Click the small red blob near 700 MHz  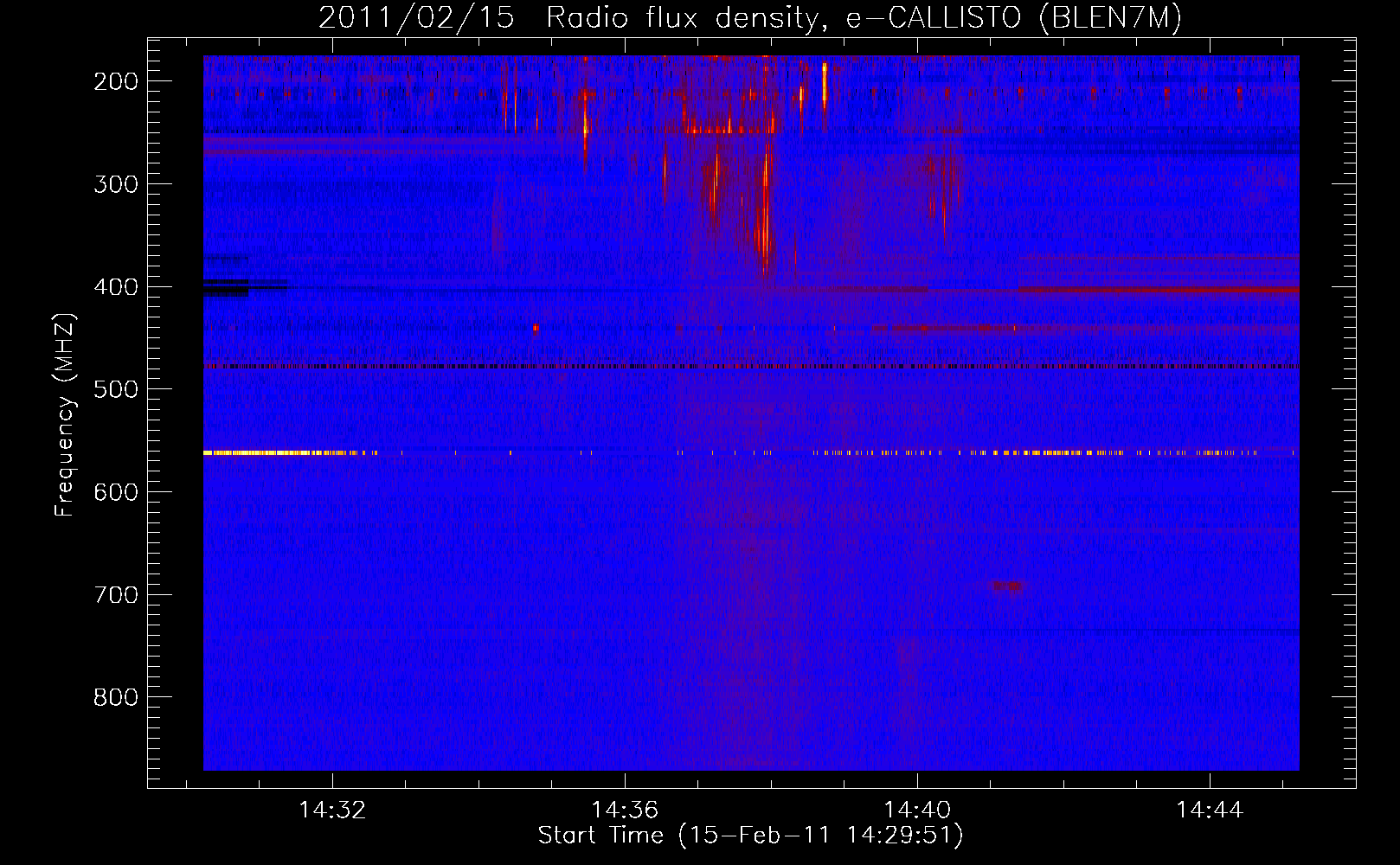[x=1008, y=586]
